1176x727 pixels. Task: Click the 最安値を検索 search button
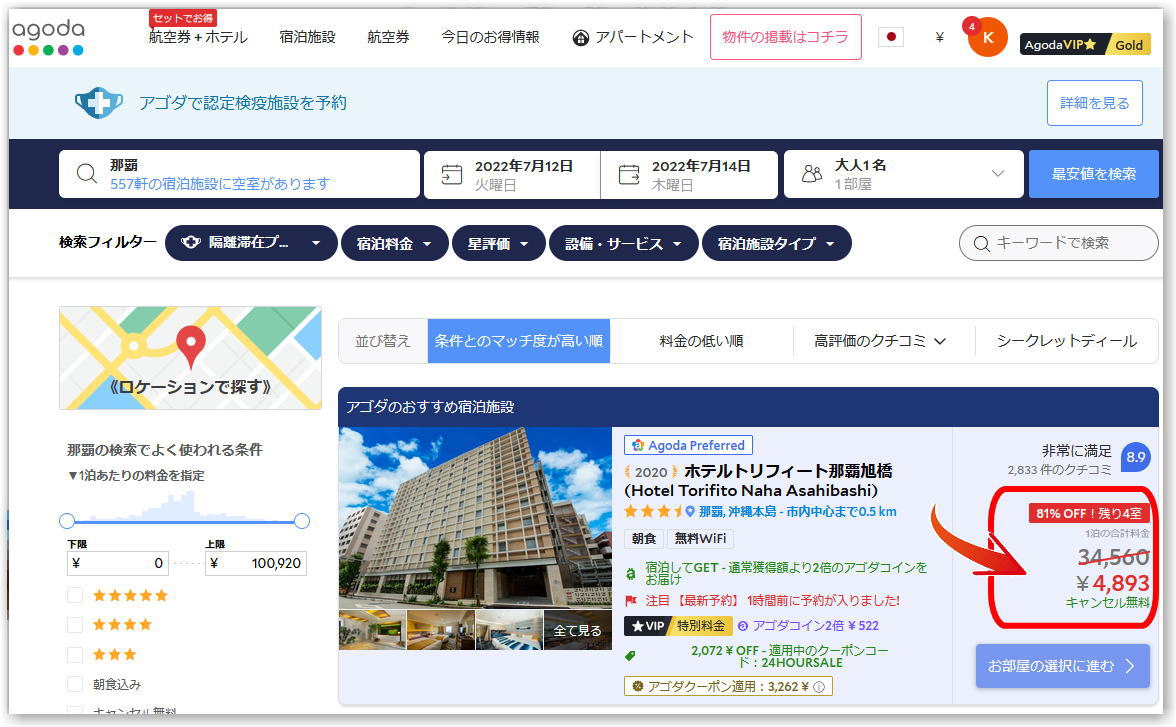(1093, 174)
